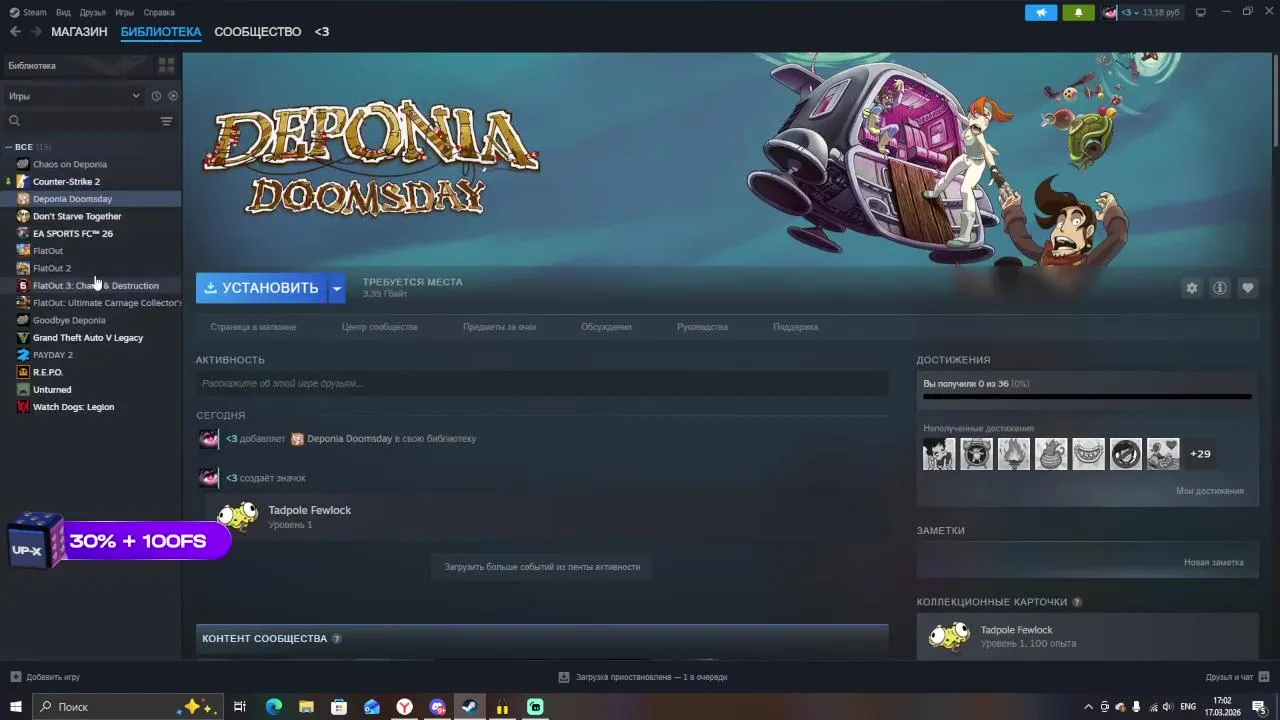Image resolution: width=1280 pixels, height=720 pixels.
Task: Open advanced filter options icon
Action: pyautogui.click(x=166, y=121)
